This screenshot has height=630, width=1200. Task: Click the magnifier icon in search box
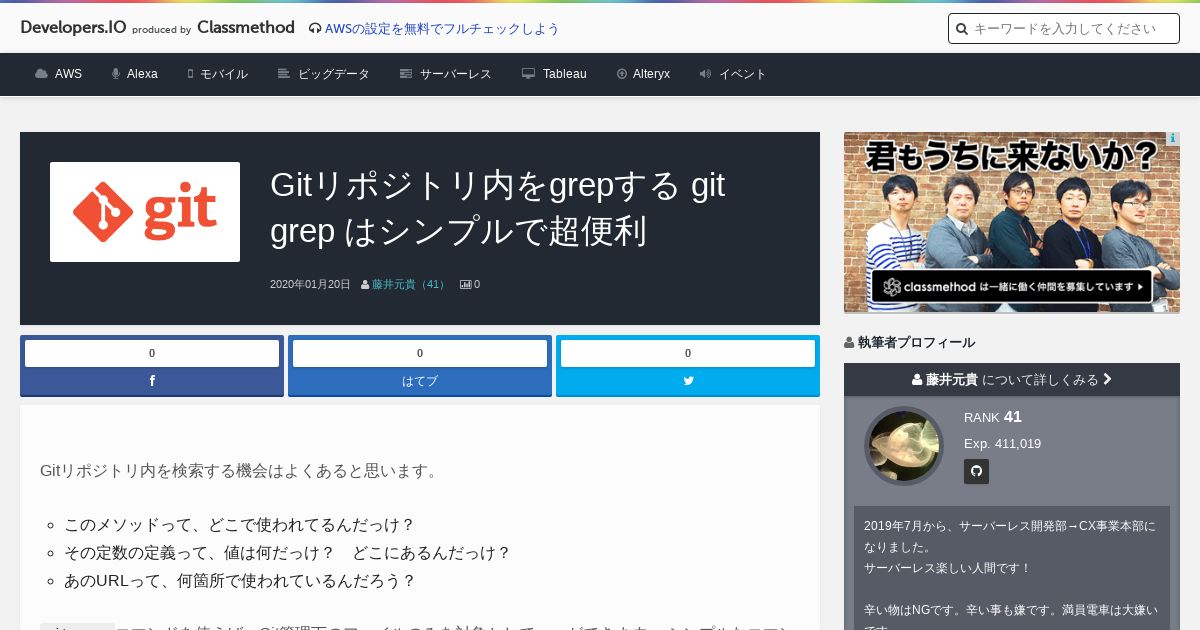tap(962, 29)
